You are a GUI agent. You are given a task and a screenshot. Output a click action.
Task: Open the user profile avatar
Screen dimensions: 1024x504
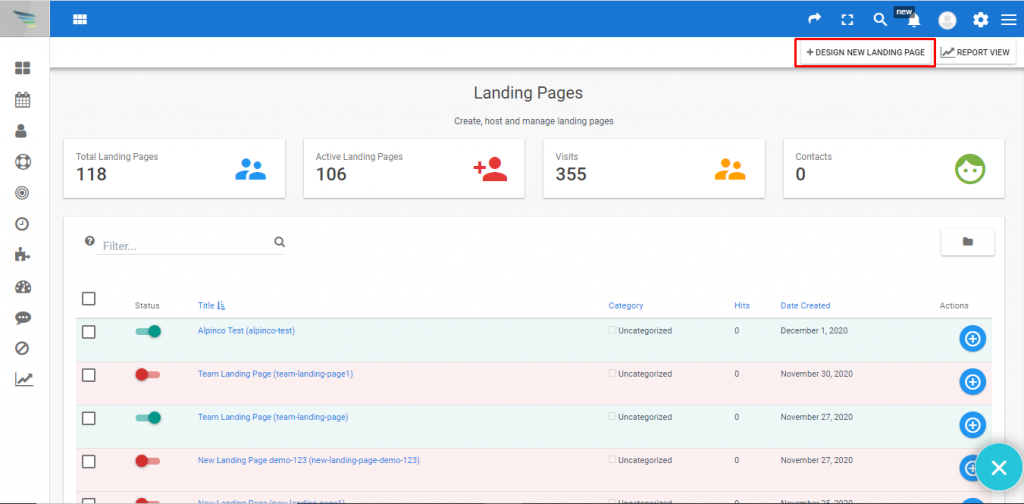(x=947, y=20)
